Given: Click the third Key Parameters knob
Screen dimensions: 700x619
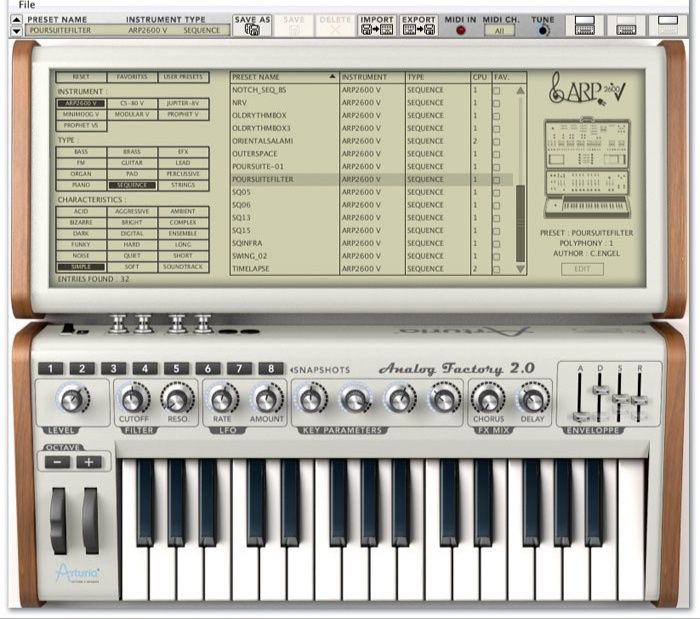Looking at the screenshot, I should 400,399.
